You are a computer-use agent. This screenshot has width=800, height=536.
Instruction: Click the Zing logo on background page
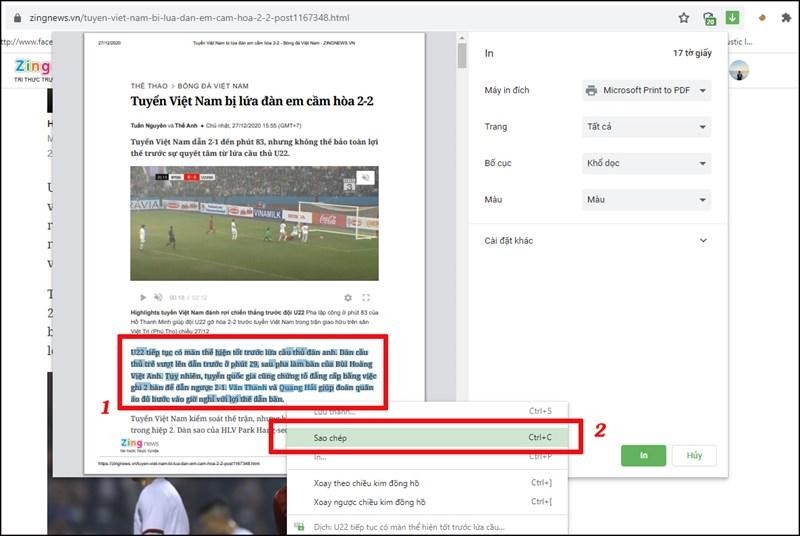tap(33, 66)
